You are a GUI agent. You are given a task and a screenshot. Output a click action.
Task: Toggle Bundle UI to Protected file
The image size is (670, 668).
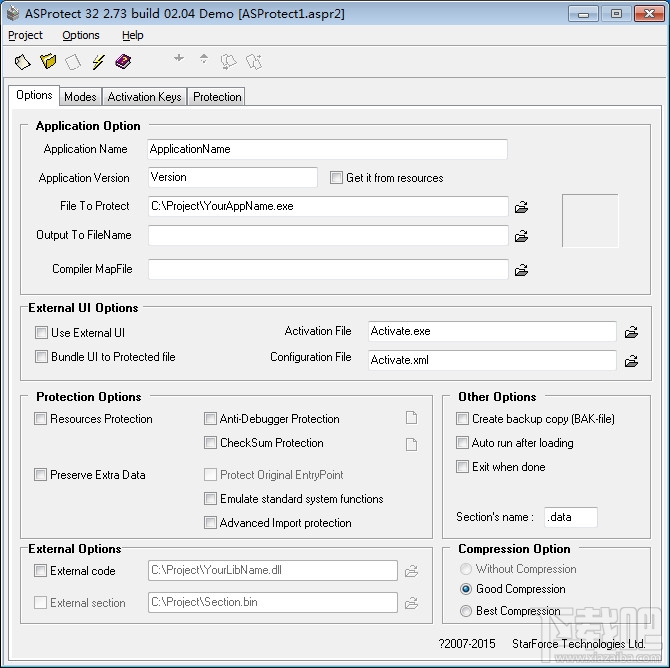point(41,357)
